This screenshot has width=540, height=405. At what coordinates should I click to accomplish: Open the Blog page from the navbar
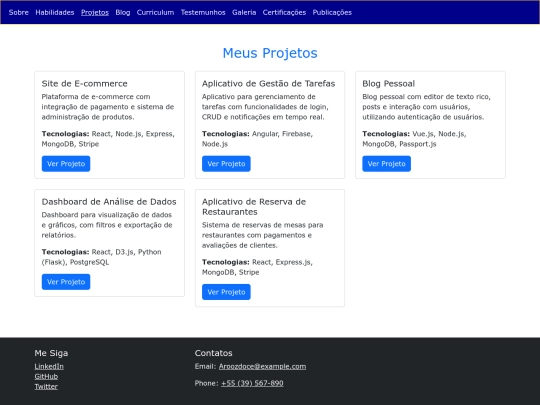point(123,12)
